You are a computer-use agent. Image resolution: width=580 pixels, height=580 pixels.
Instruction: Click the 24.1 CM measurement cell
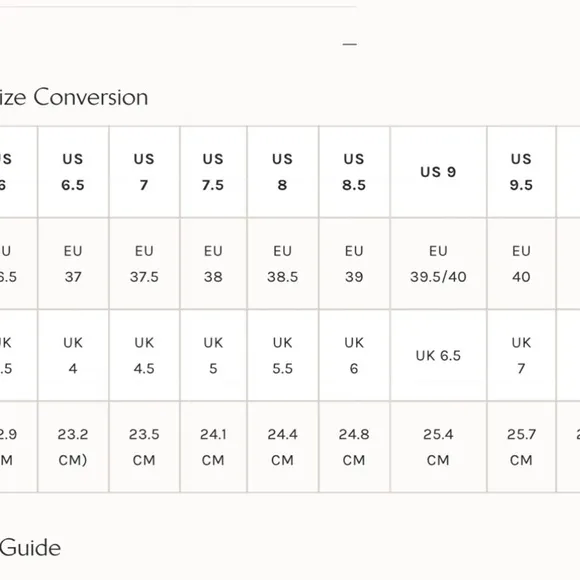point(213,447)
